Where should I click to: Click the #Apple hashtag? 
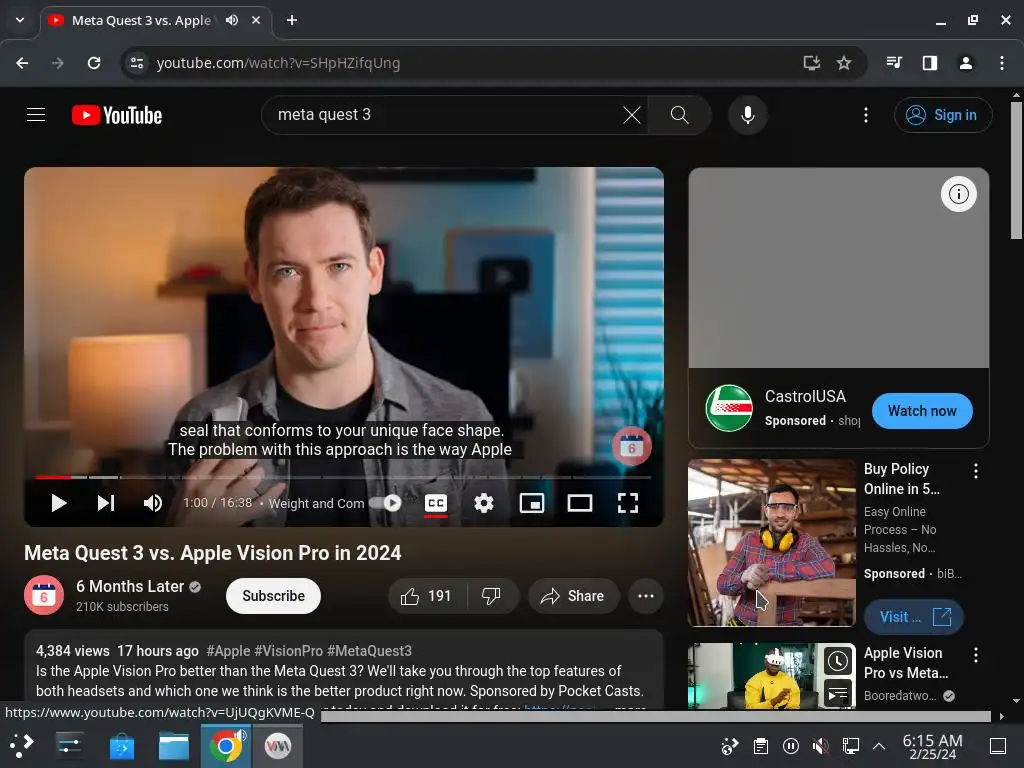click(228, 651)
